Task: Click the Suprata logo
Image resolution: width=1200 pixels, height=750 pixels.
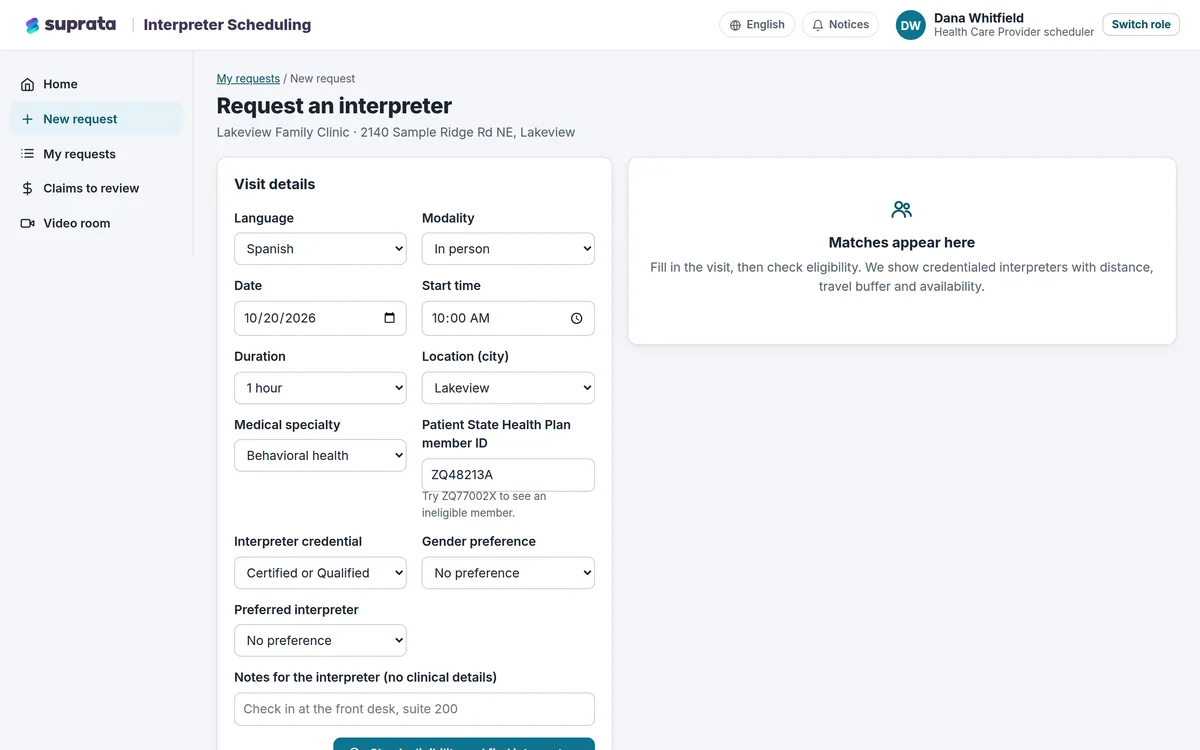Action: (x=70, y=25)
